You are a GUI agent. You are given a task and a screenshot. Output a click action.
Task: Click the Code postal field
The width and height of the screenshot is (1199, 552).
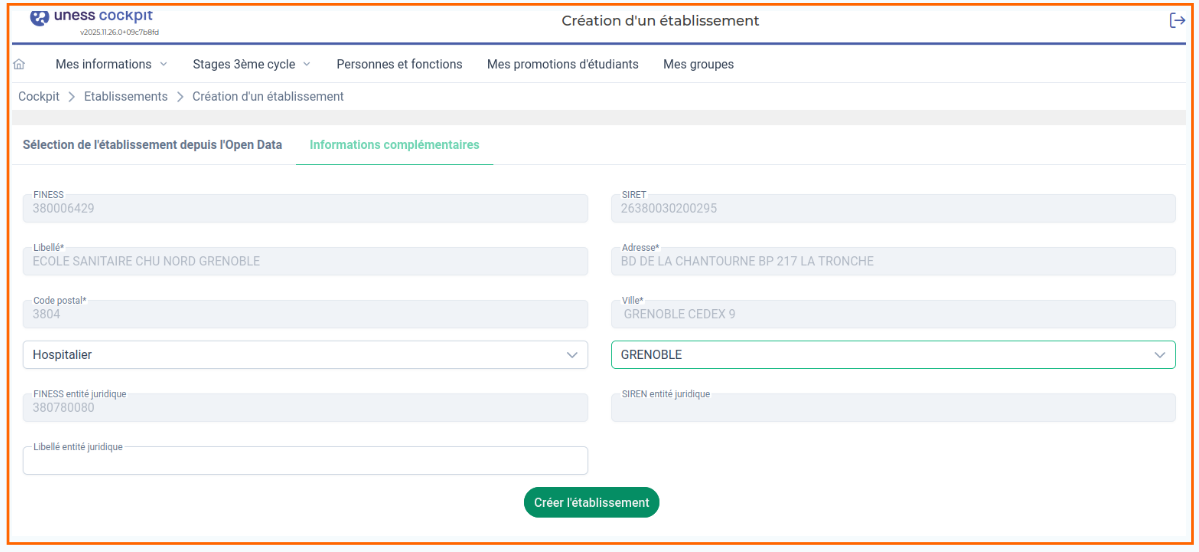tap(305, 314)
